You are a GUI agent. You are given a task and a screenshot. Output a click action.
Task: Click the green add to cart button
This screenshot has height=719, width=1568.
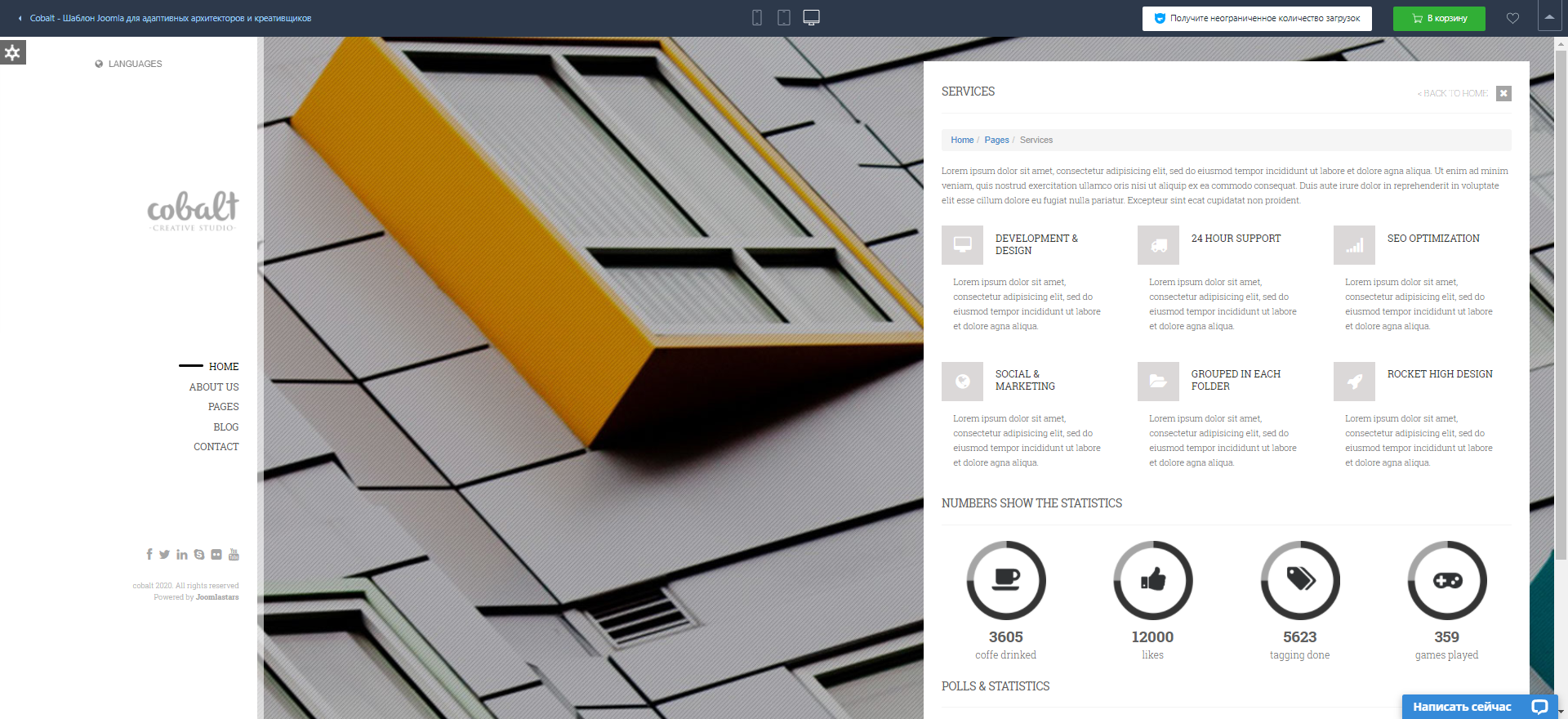1439,18
